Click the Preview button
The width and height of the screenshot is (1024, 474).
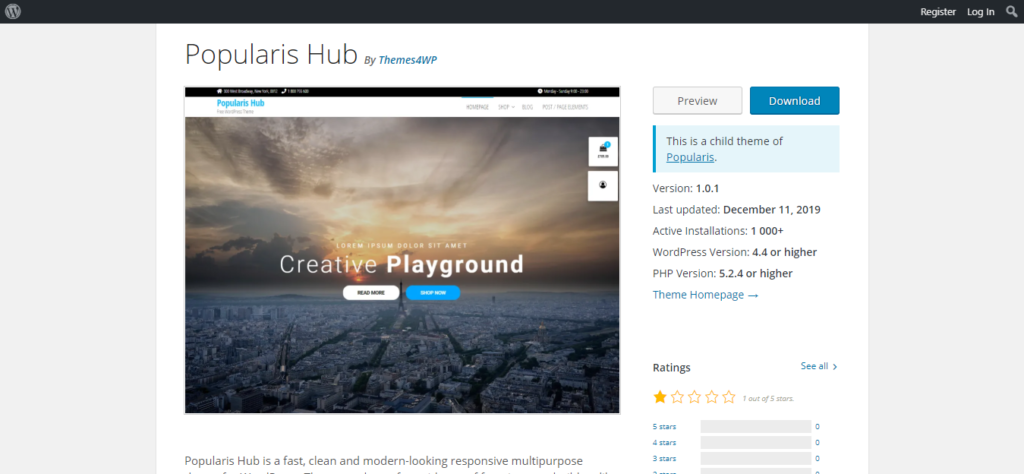(697, 101)
